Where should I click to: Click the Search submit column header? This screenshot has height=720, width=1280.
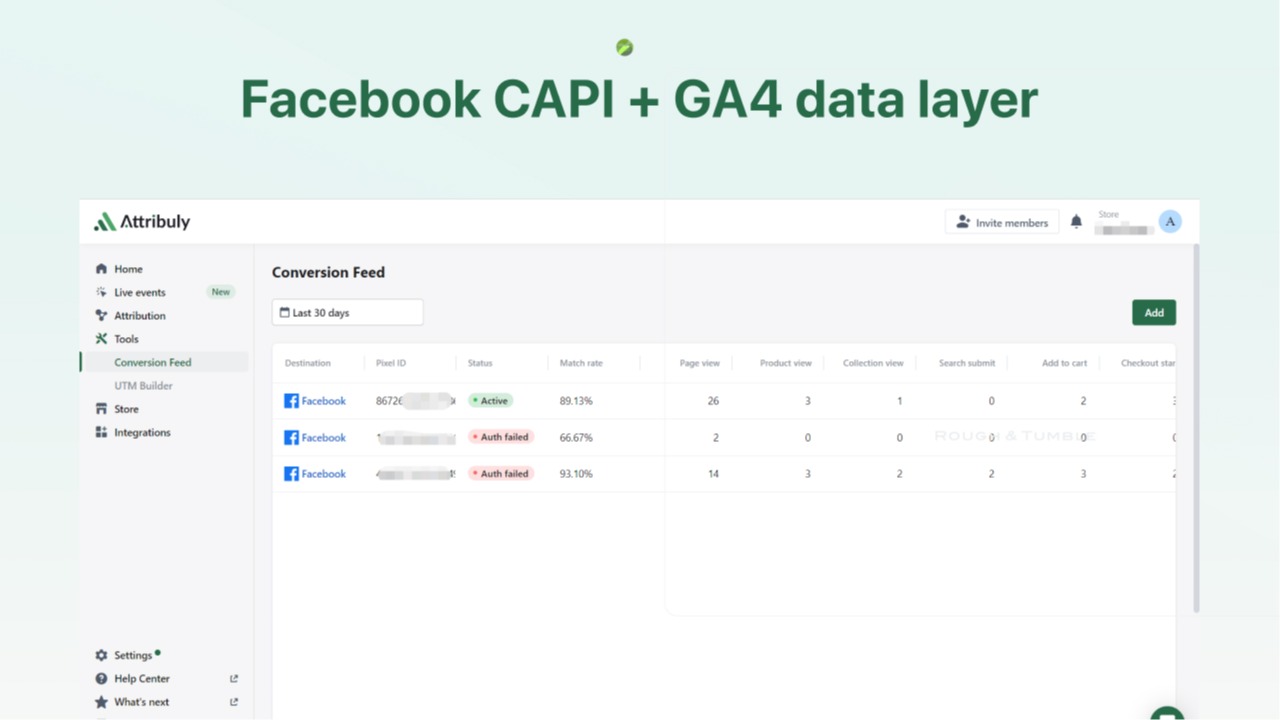pyautogui.click(x=967, y=363)
